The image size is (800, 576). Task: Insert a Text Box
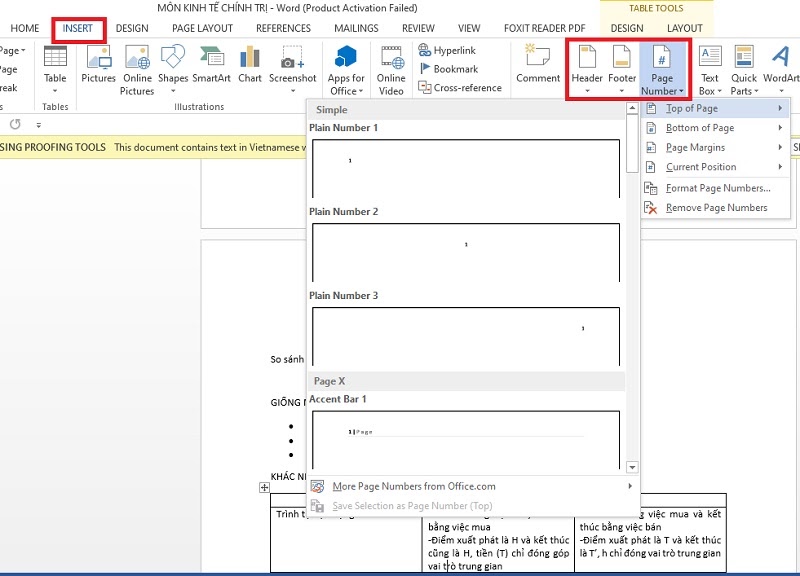pos(710,70)
